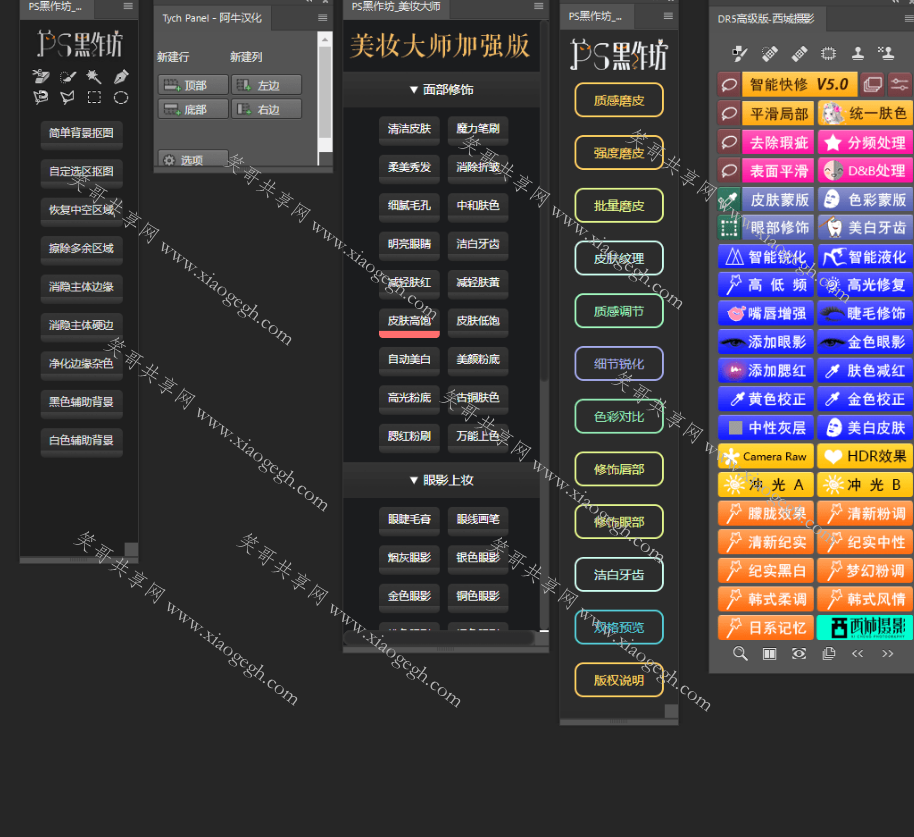Select the magnetic lasso icon in left panel
Viewport: 914px width, 837px height.
tap(41, 97)
